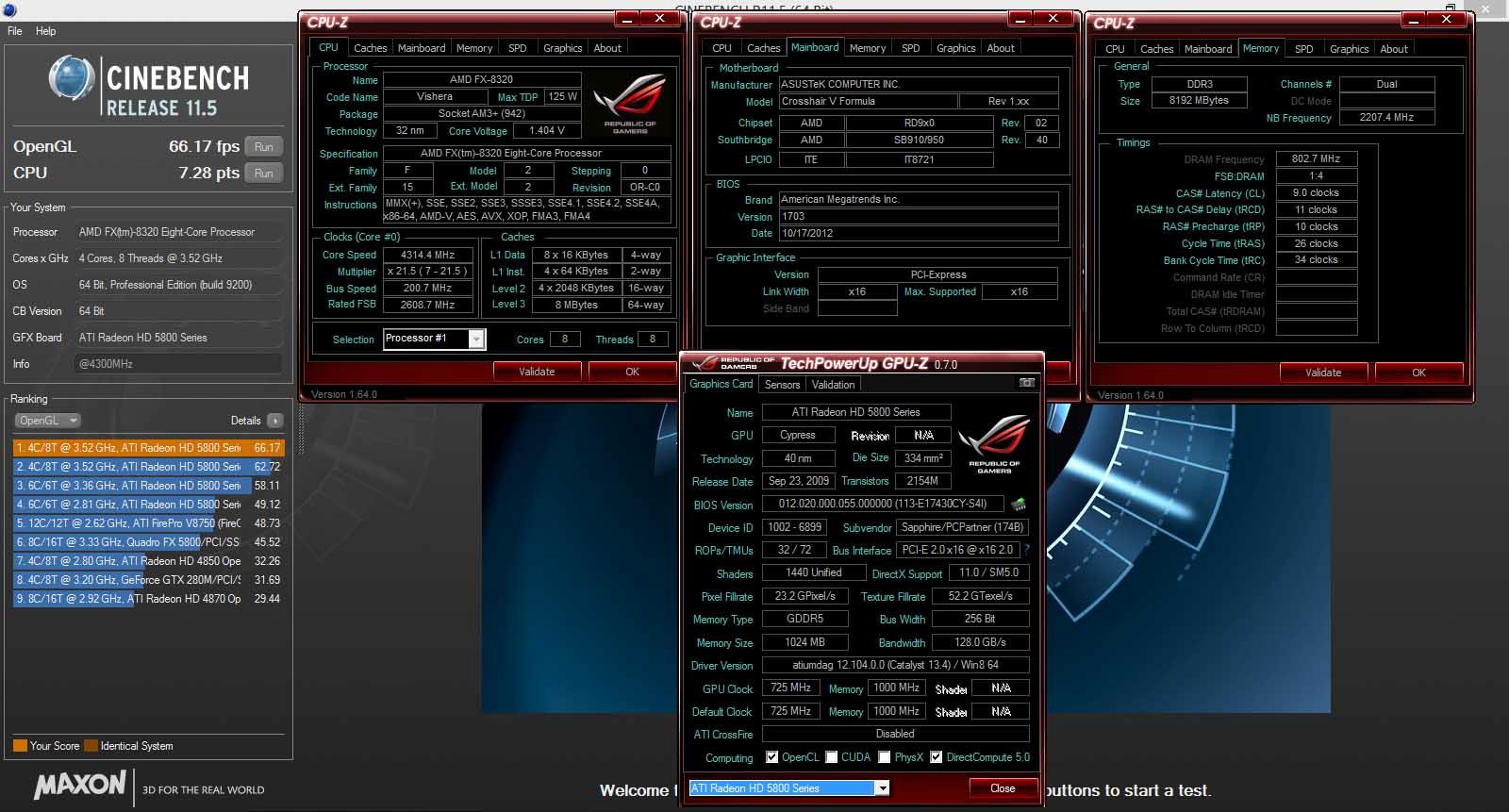The height and width of the screenshot is (812, 1509).
Task: Switch to the Sensors tab in GPU-Z
Action: click(782, 385)
